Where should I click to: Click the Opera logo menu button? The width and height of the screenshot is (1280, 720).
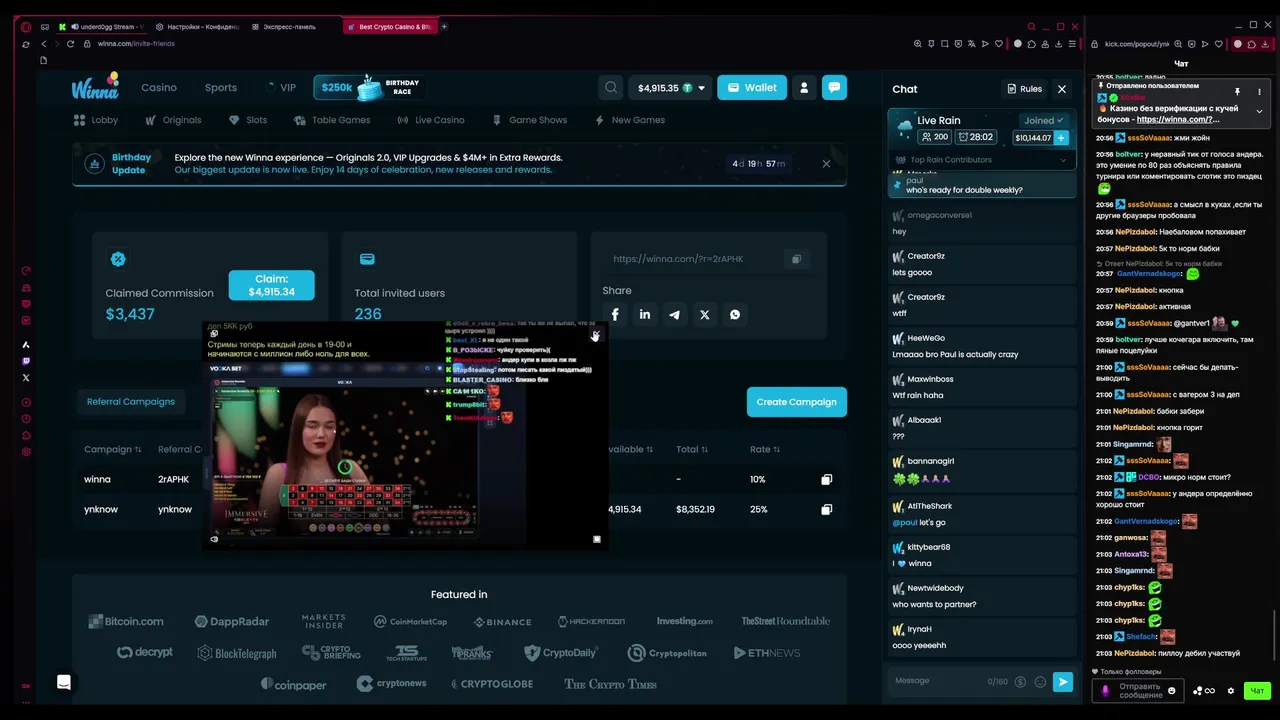tap(26, 27)
